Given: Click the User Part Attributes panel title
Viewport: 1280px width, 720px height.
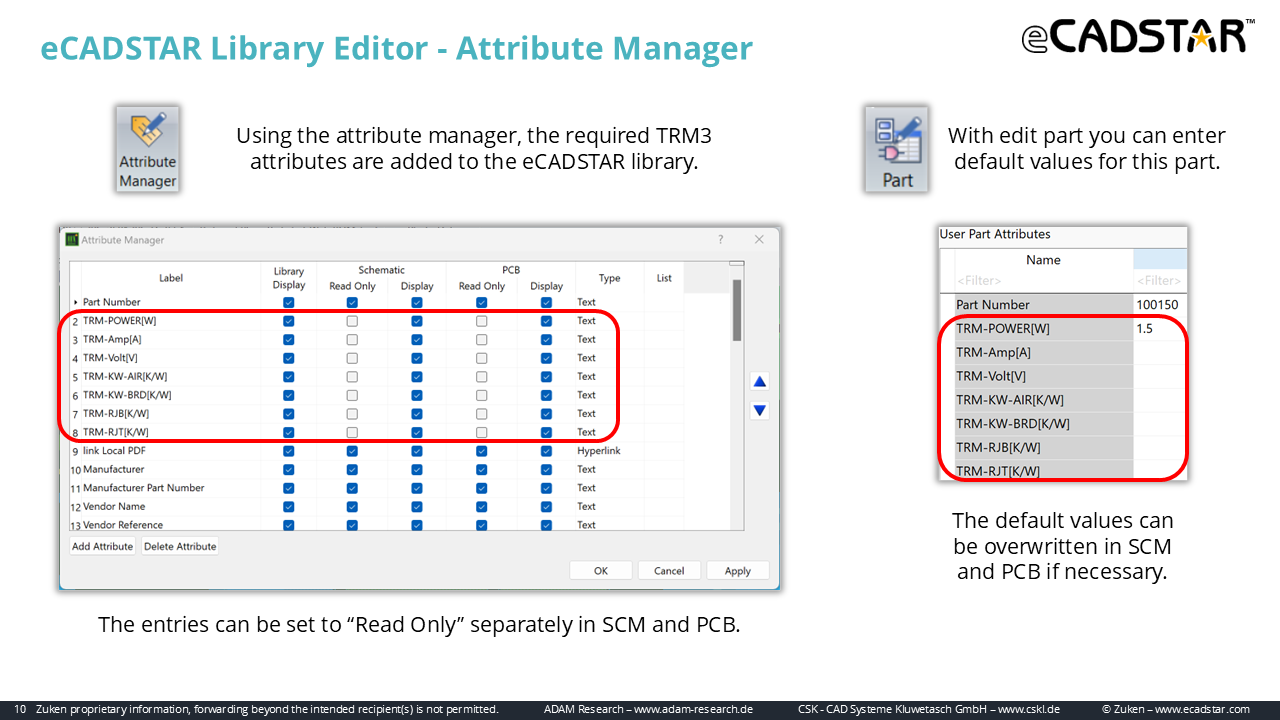Looking at the screenshot, I should point(995,234).
